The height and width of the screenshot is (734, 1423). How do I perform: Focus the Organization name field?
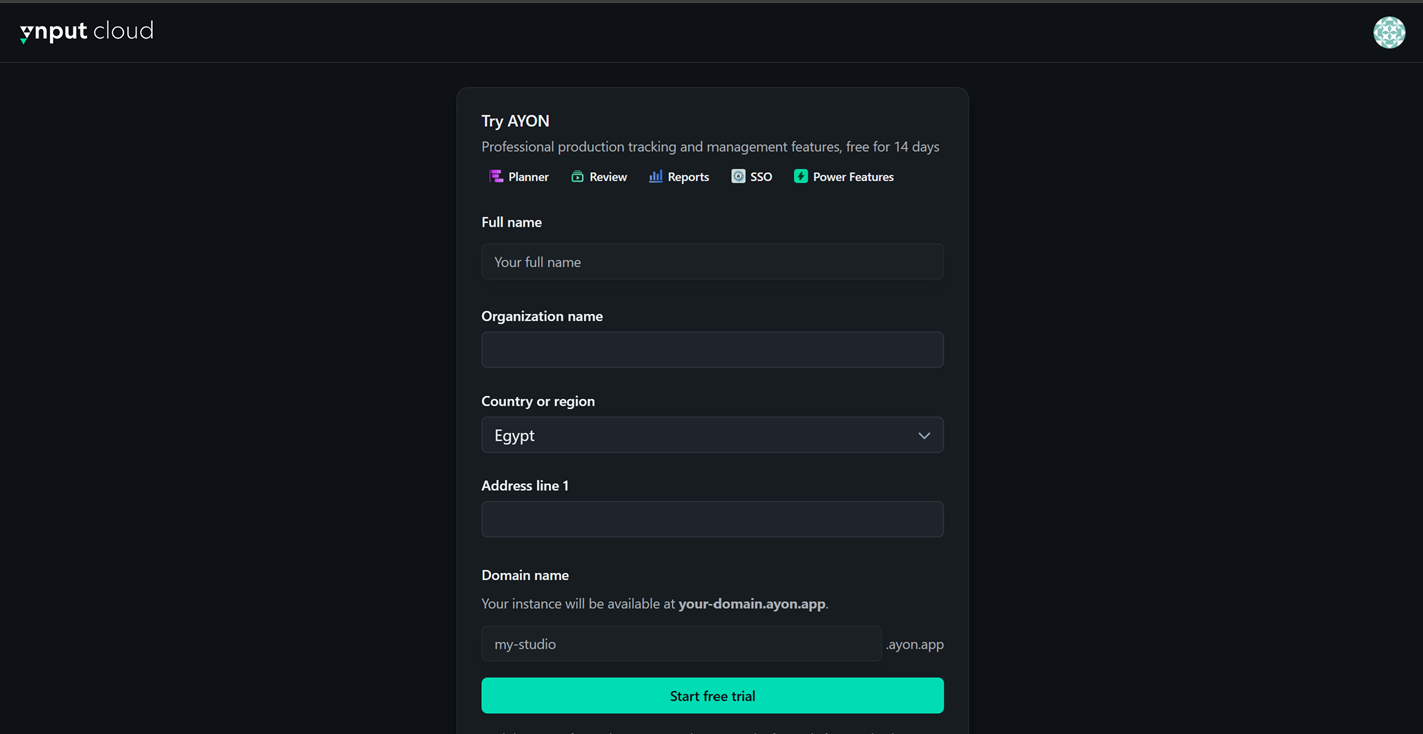tap(712, 350)
